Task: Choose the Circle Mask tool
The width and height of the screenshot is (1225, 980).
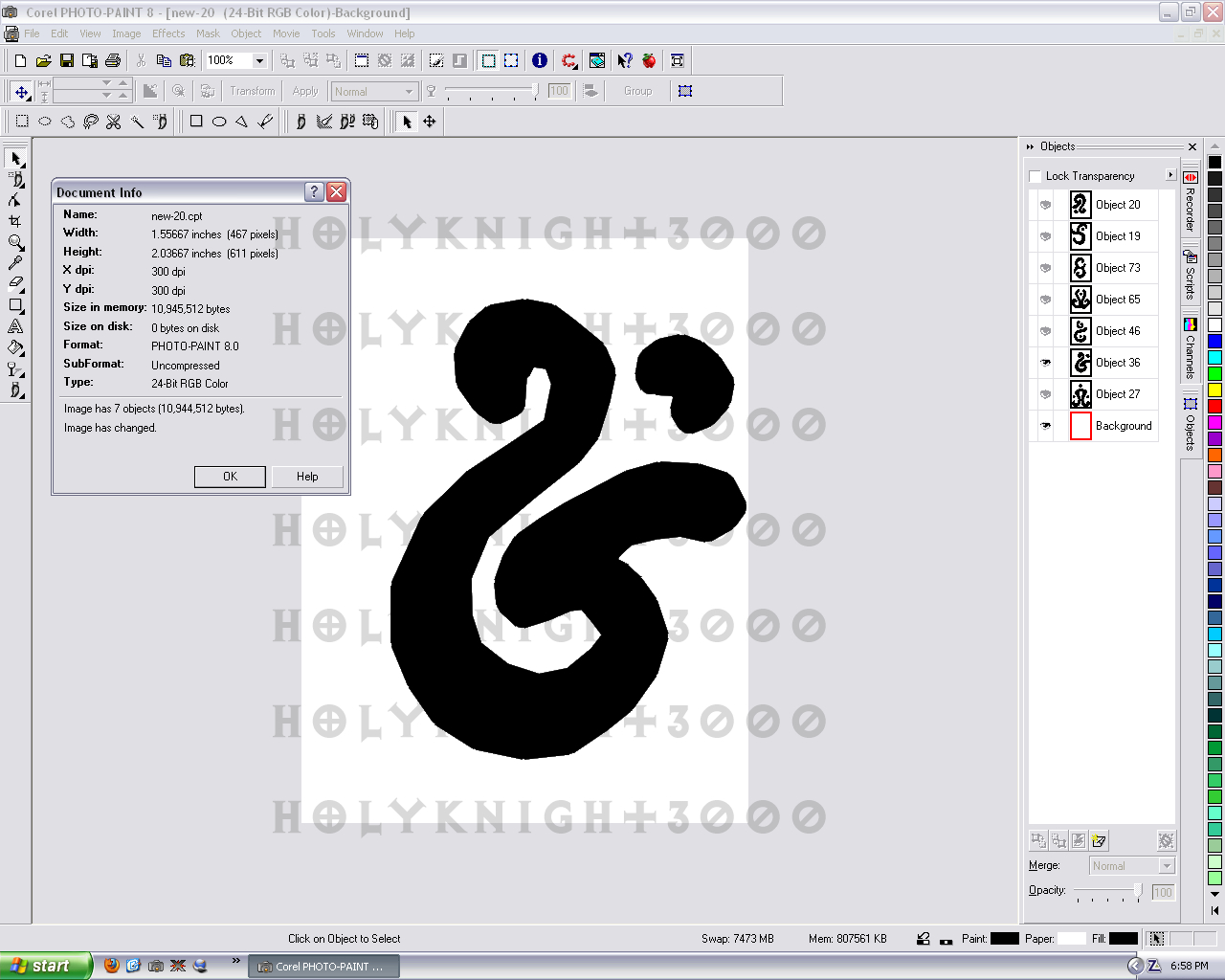Action: tap(45, 122)
